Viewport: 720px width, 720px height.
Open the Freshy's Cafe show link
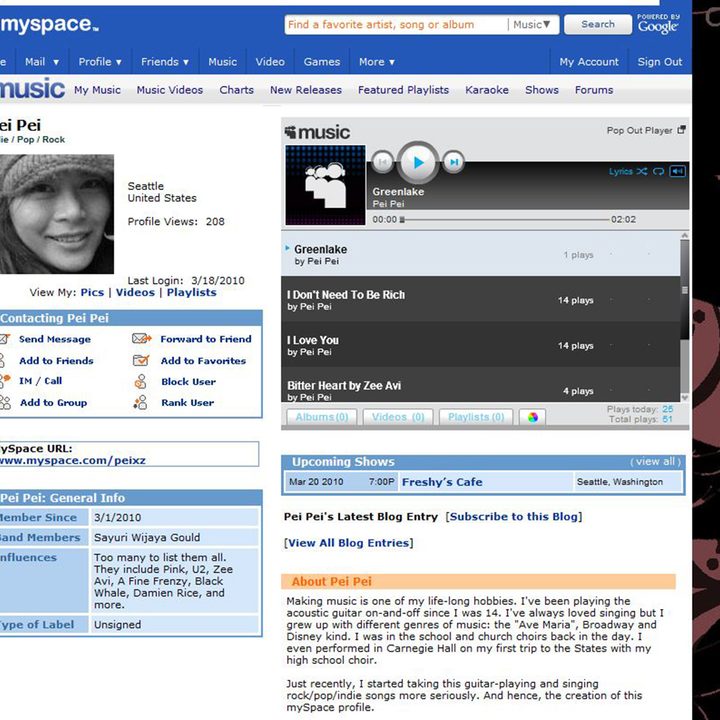point(442,482)
